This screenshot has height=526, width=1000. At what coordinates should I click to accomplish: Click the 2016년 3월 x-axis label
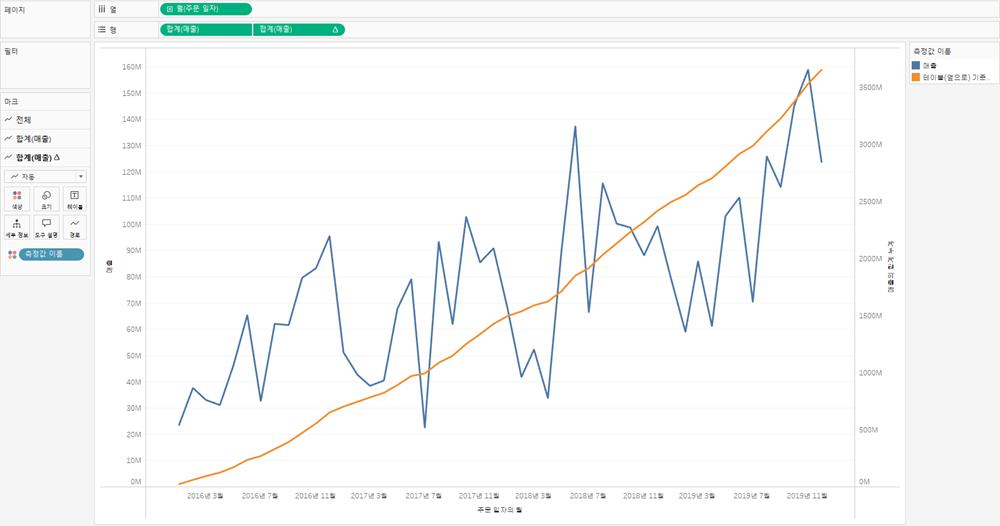[x=205, y=496]
